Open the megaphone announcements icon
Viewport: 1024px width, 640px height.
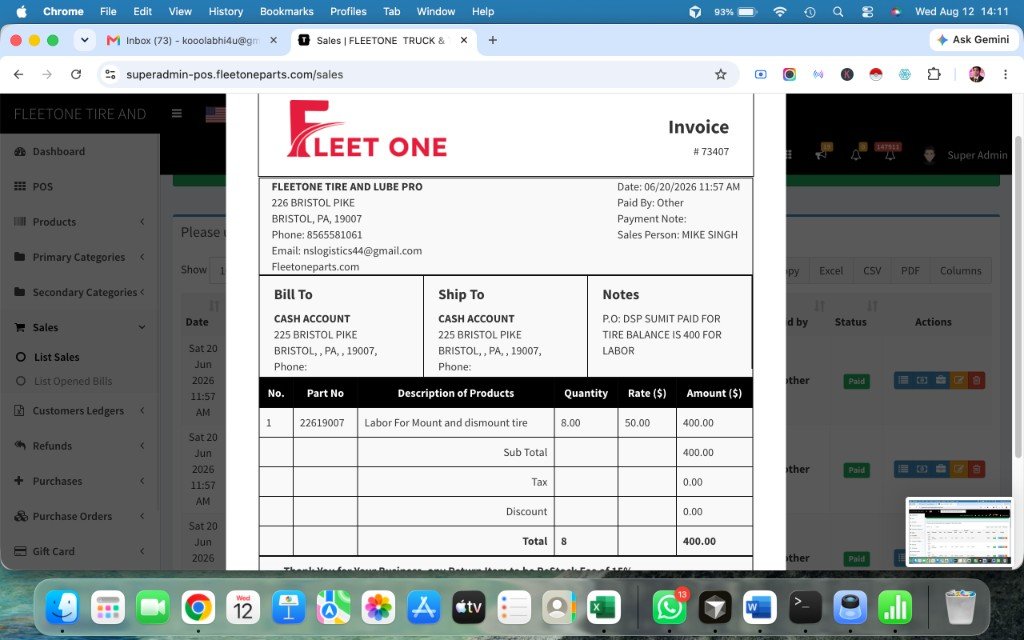(x=821, y=154)
